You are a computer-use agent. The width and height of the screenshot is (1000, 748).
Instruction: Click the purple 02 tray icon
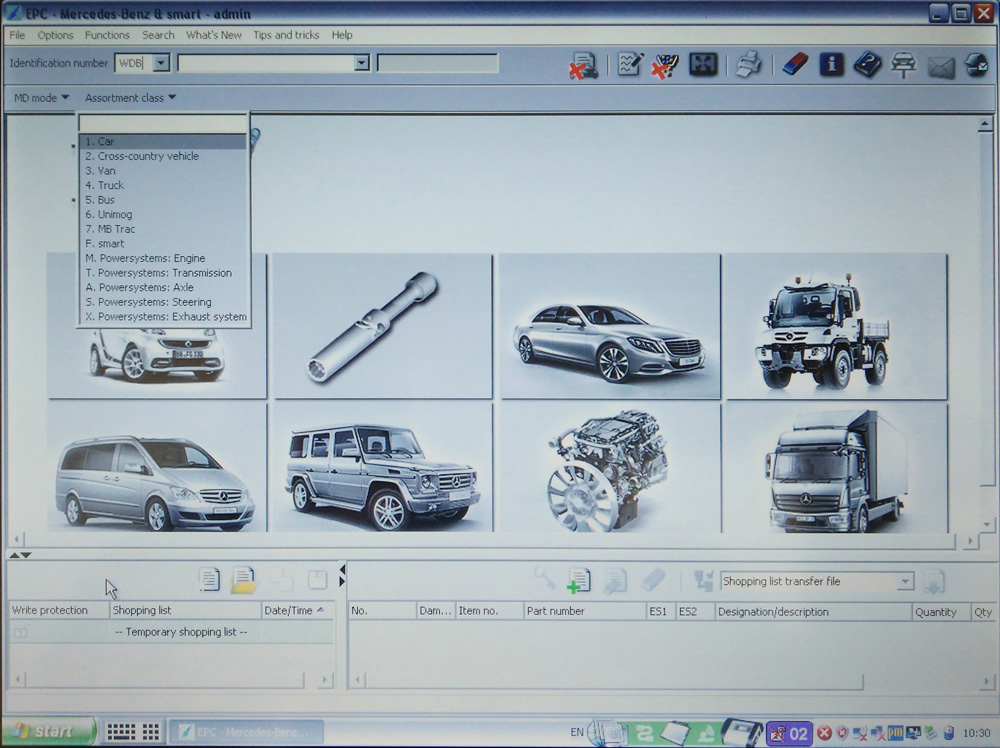click(x=790, y=733)
